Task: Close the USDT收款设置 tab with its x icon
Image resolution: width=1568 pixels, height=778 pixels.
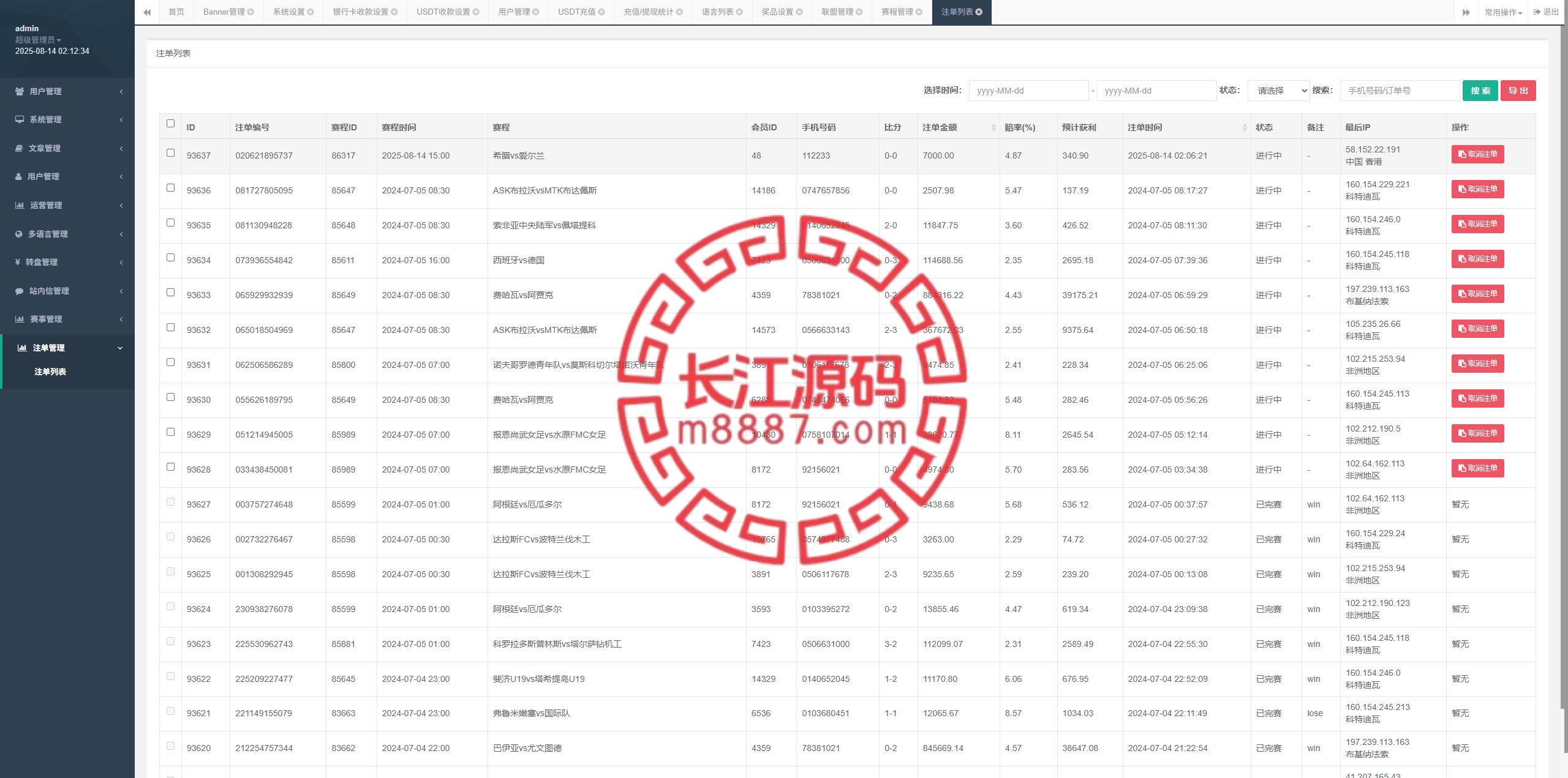Action: [x=476, y=12]
